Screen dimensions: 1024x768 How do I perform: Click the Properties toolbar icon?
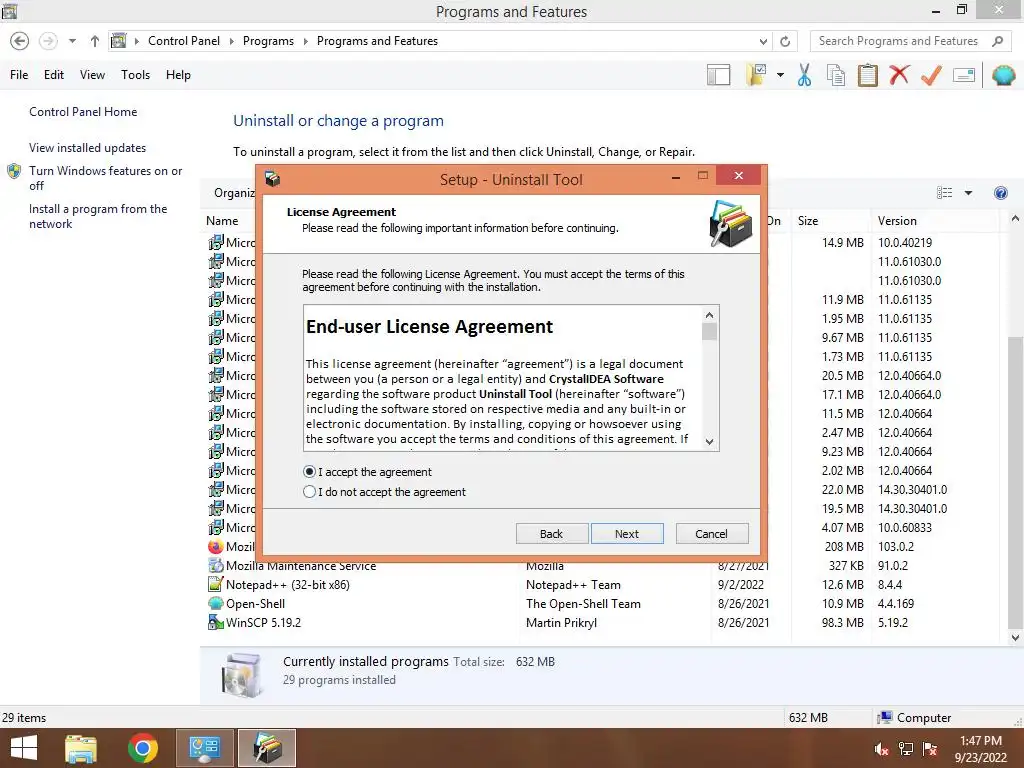[x=964, y=75]
